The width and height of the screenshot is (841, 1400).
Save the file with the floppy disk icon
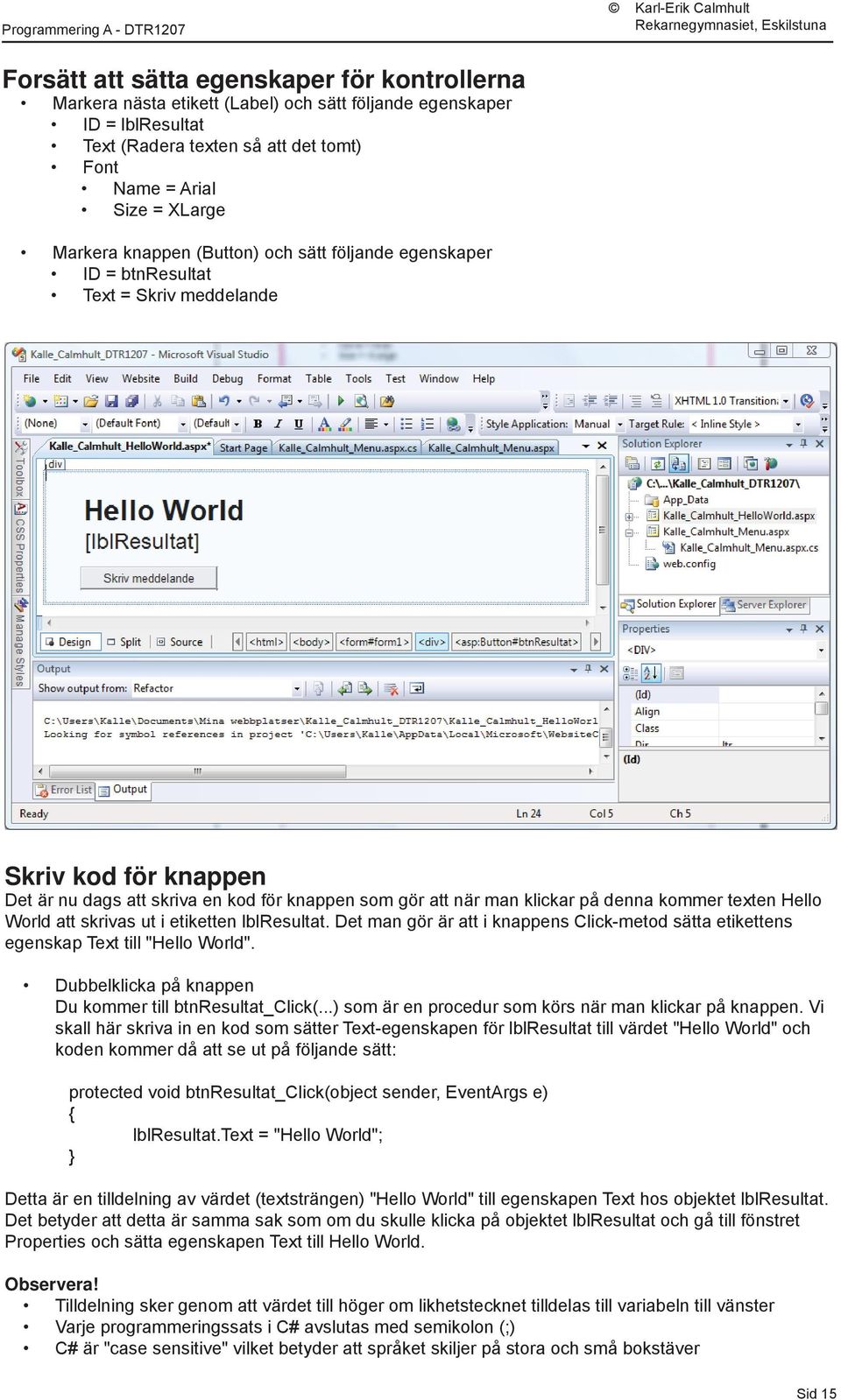tap(111, 401)
